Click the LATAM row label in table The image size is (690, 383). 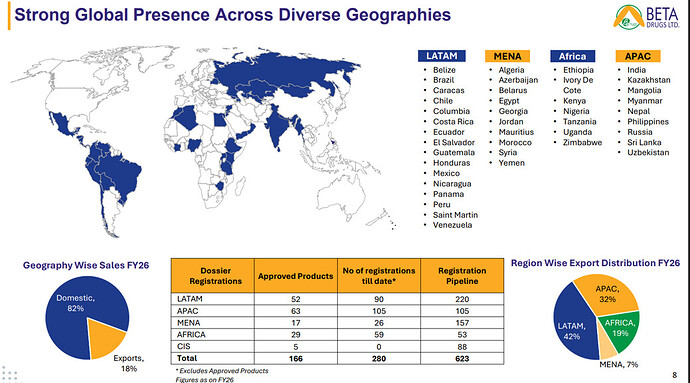click(x=190, y=299)
